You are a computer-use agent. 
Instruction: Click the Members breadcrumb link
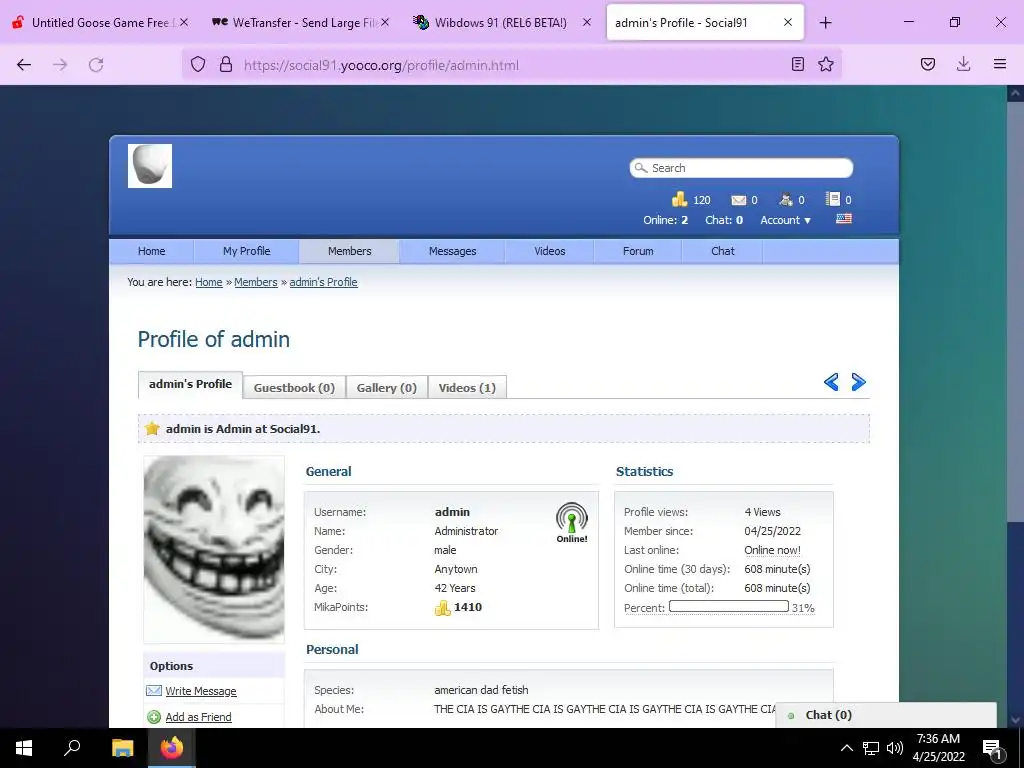pyautogui.click(x=256, y=282)
